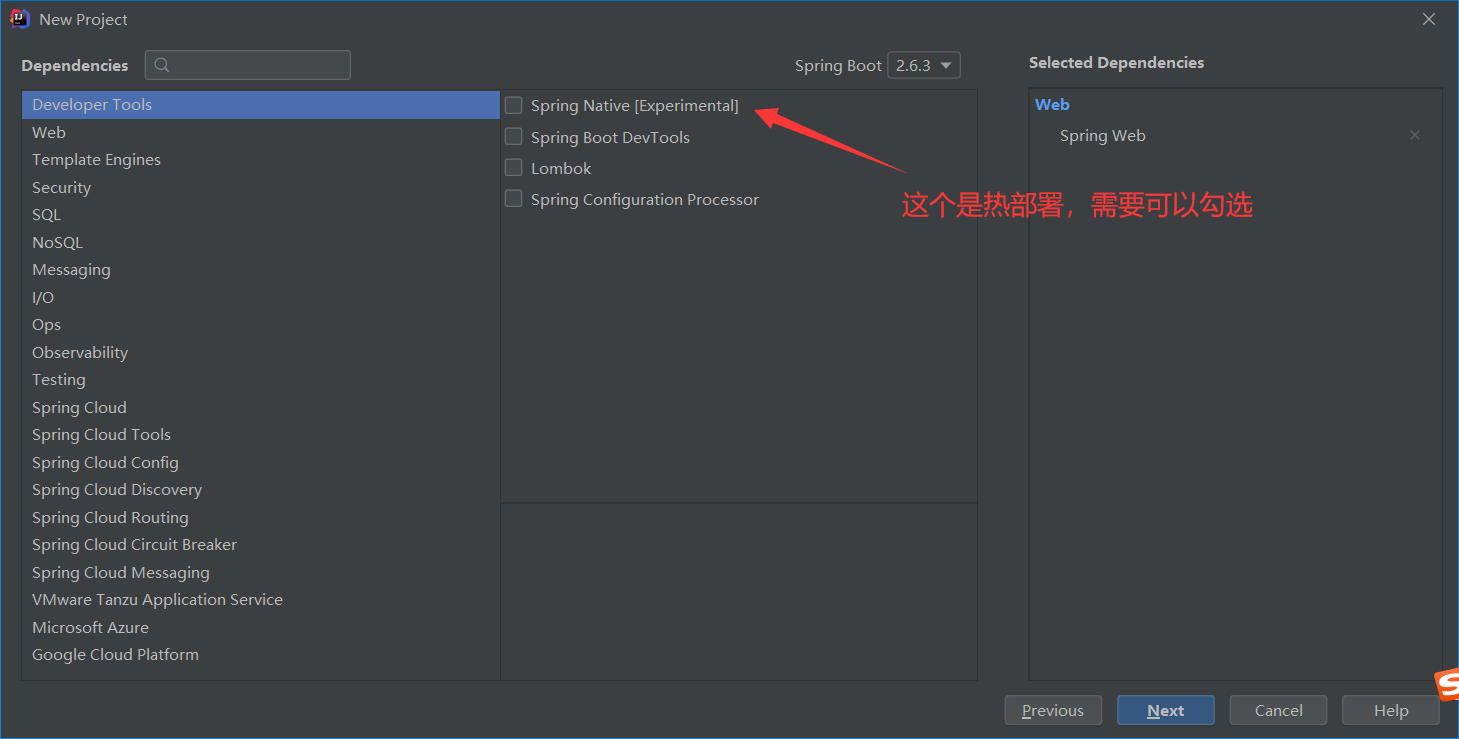
Task: Proceed with the Next button
Action: coord(1166,710)
